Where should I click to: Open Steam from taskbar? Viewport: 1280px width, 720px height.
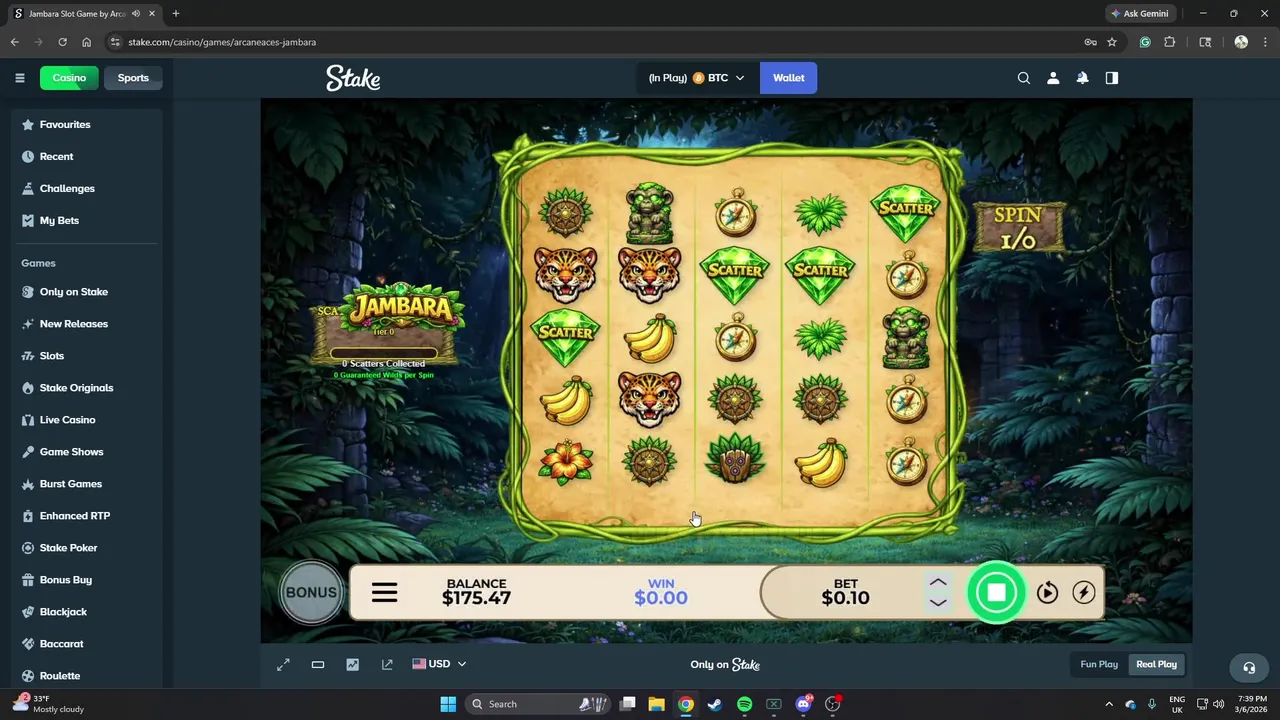pos(715,704)
